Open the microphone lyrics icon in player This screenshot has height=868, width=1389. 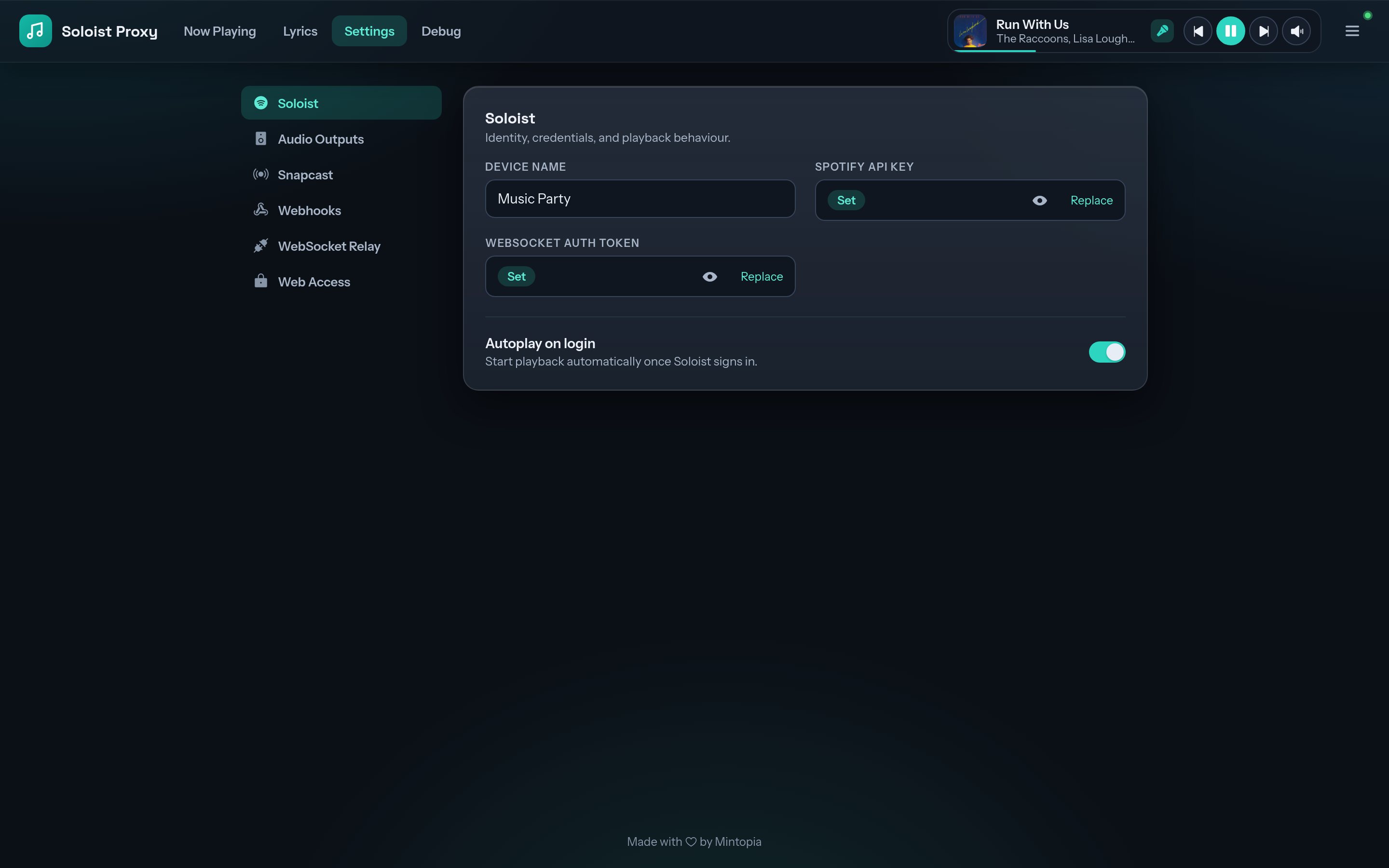[1162, 31]
